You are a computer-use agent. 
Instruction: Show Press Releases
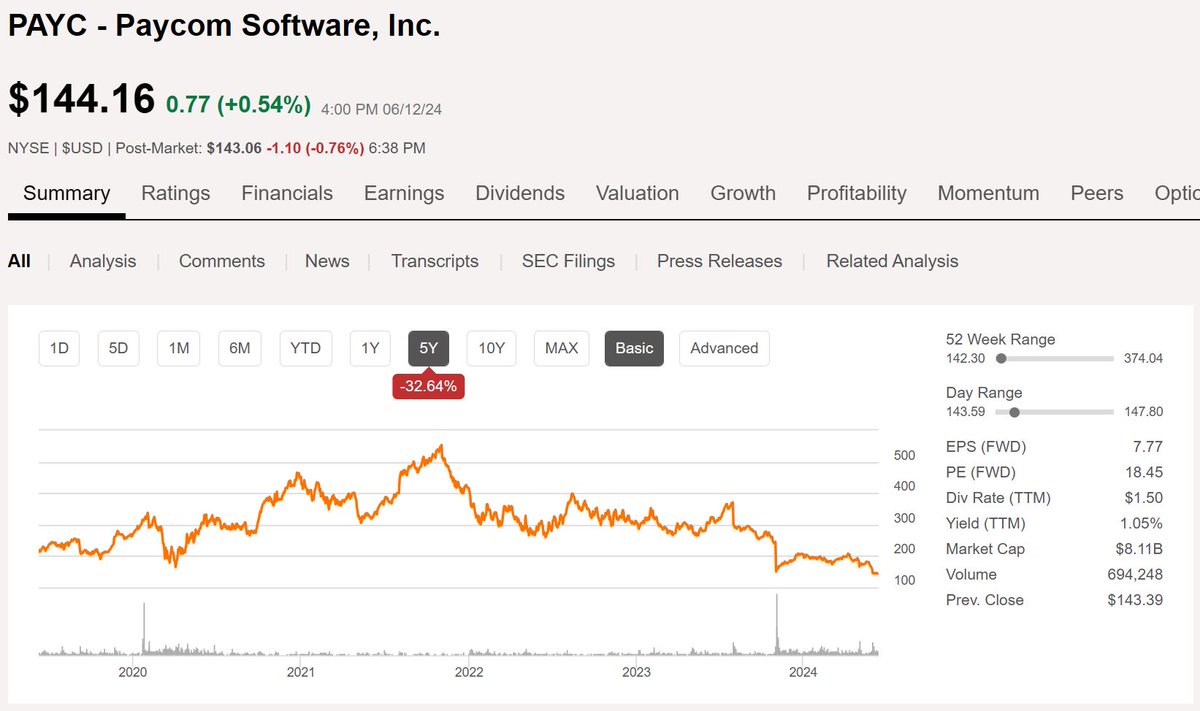(x=720, y=261)
